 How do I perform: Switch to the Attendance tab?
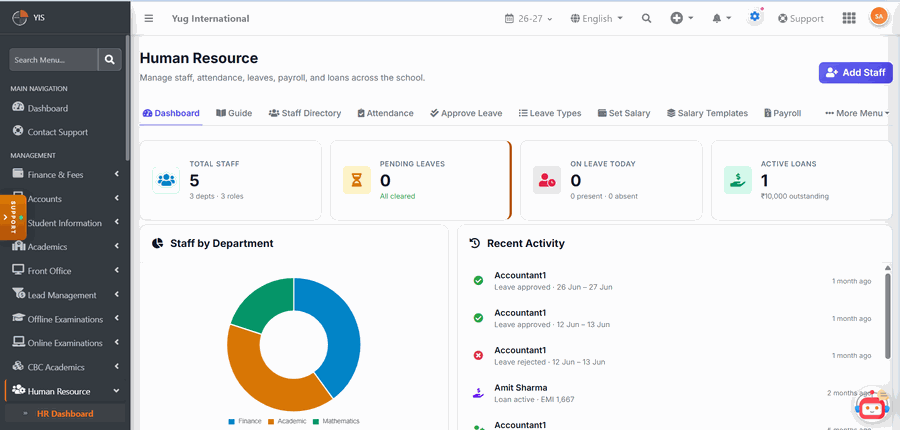385,113
